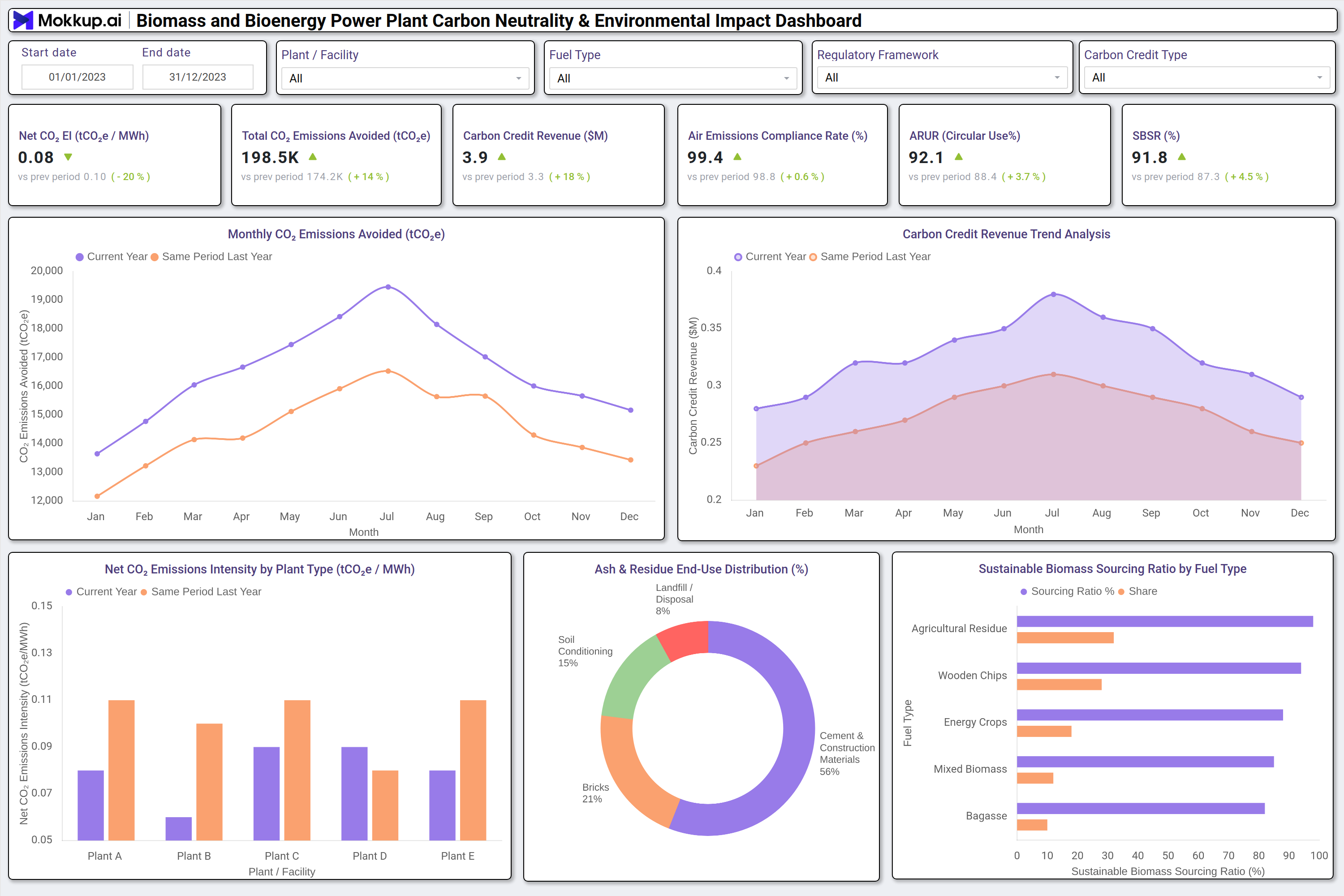This screenshot has width=1344, height=896.
Task: Click the Wooden Chips share orange bar
Action: (x=1059, y=685)
